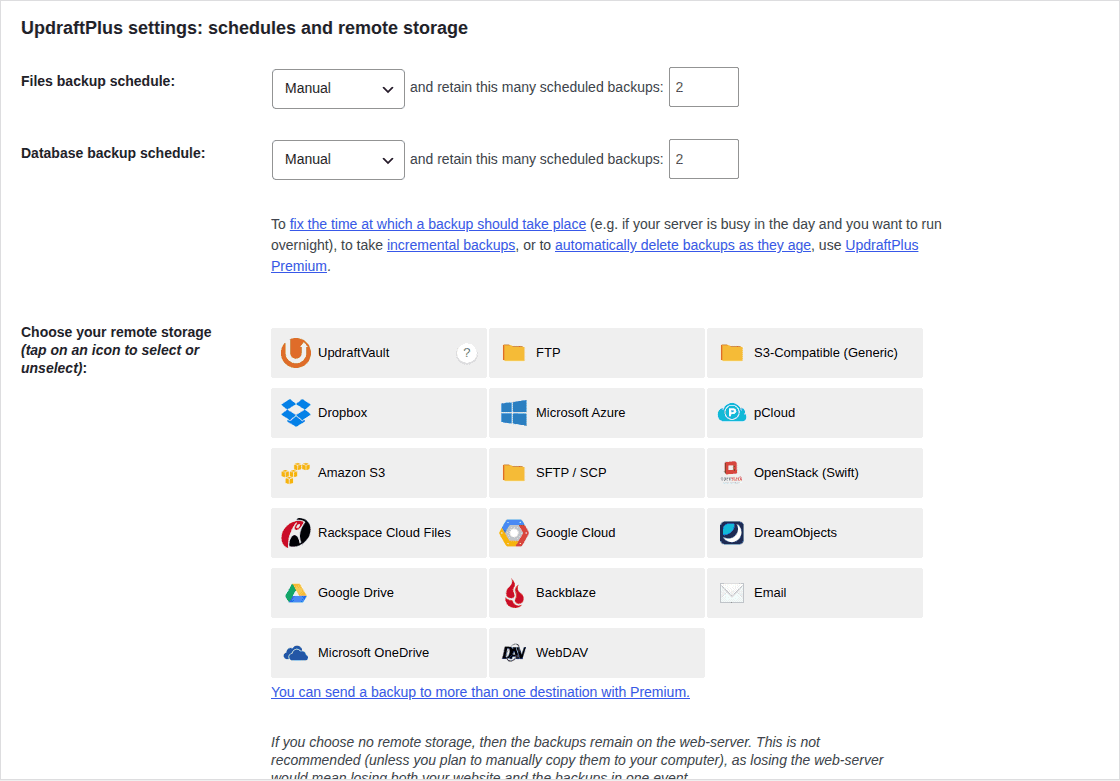Open the UpdraftVault help question mark
1120x781 pixels.
[466, 353]
